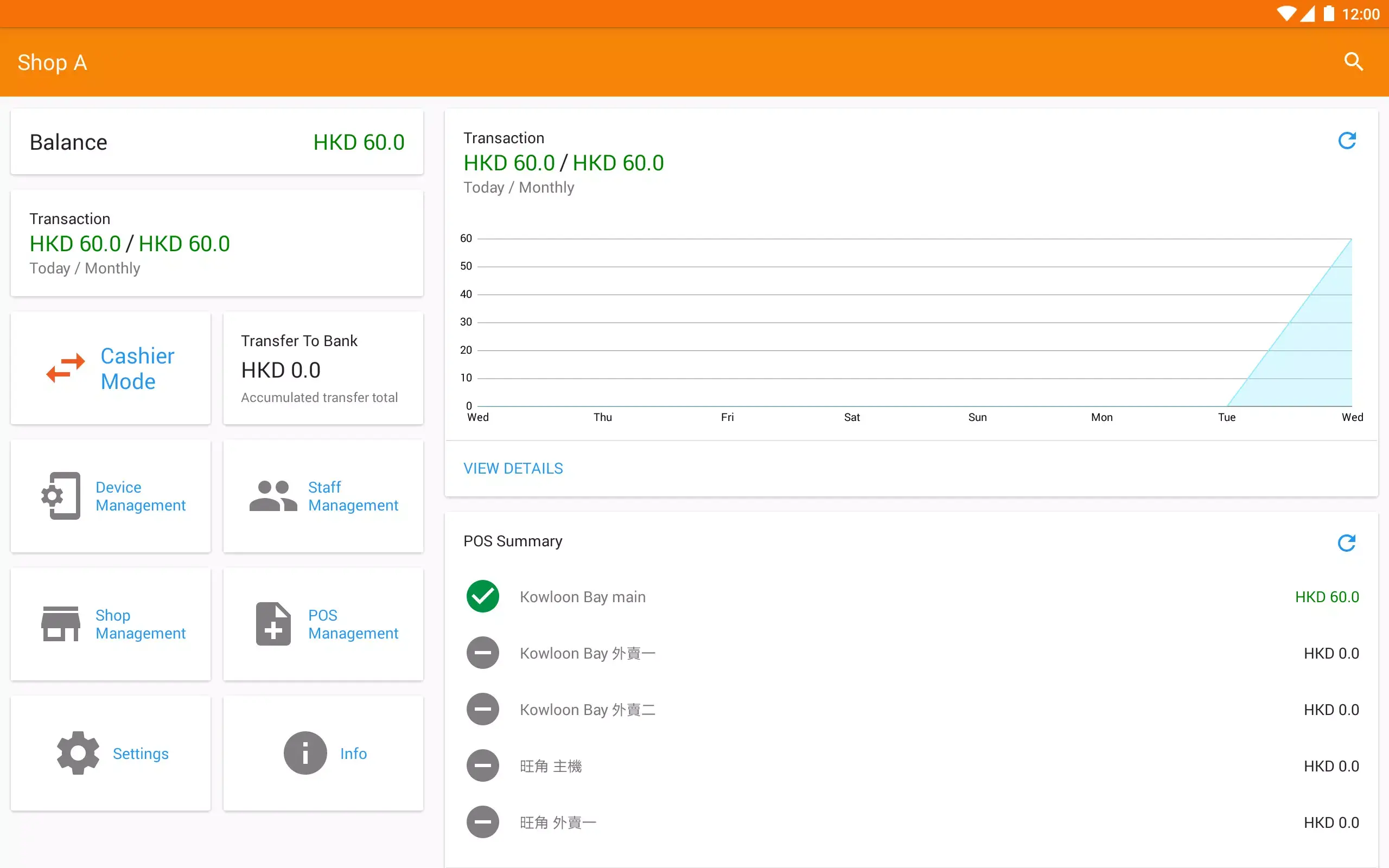Open Shop Management
This screenshot has width=1389, height=868.
tap(110, 624)
